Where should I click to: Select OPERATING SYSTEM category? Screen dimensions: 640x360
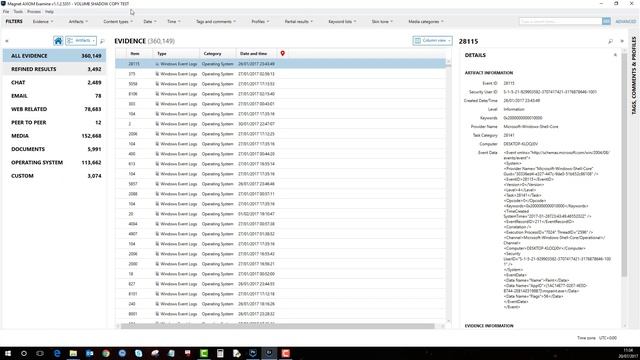(54, 162)
